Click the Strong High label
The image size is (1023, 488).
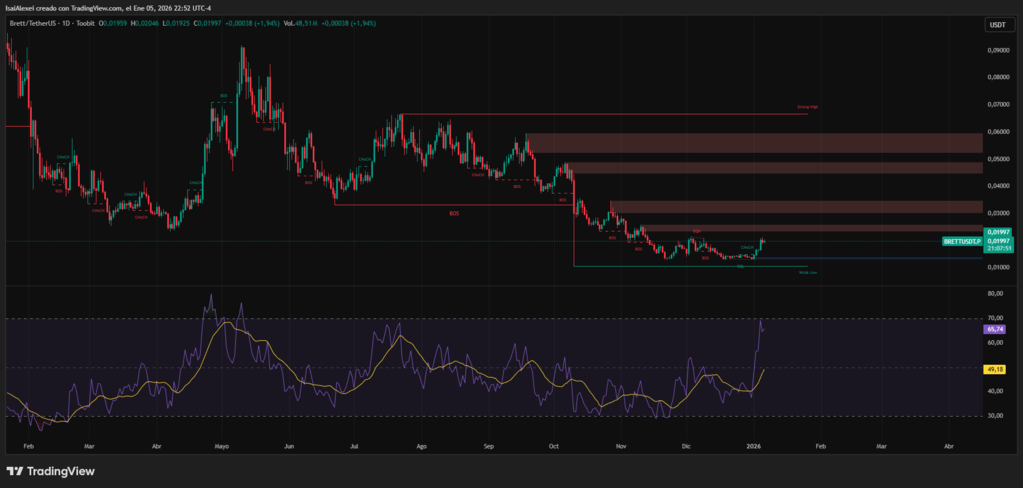[807, 107]
